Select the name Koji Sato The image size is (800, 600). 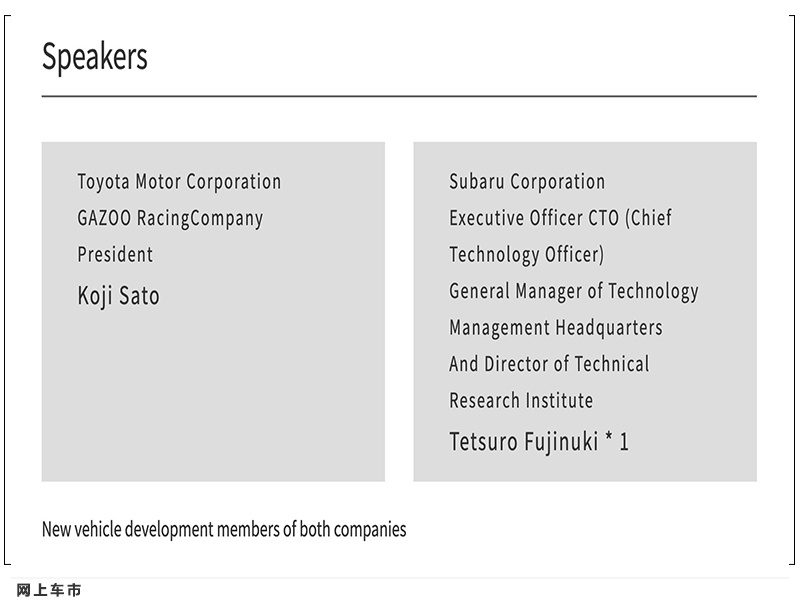point(118,296)
